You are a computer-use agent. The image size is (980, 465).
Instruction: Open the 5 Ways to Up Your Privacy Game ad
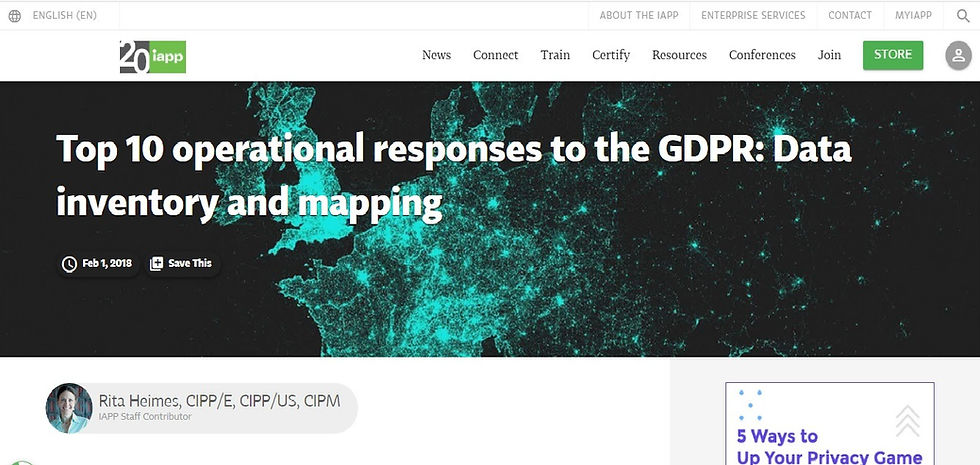829,424
